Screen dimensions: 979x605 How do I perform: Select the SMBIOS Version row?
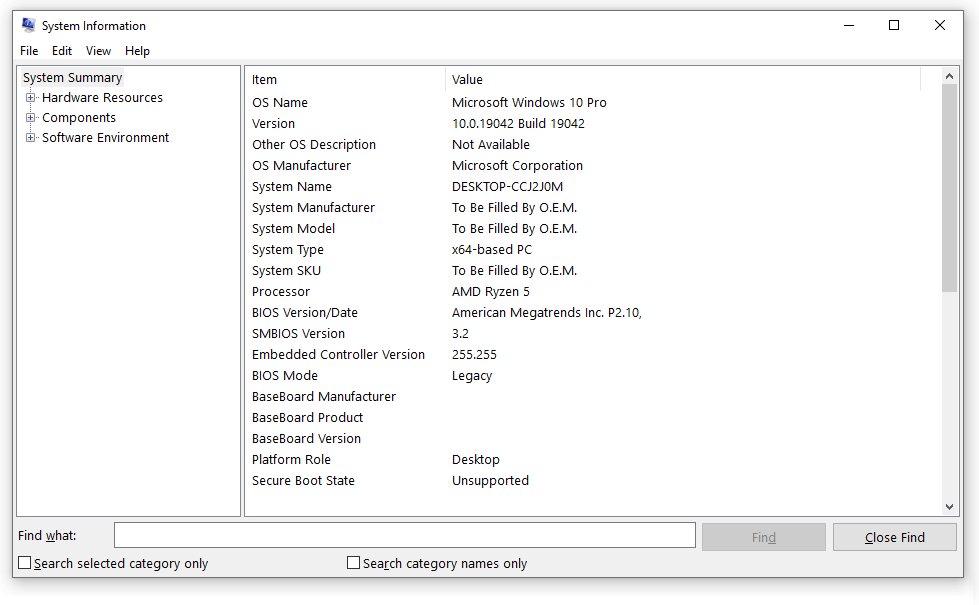(298, 334)
